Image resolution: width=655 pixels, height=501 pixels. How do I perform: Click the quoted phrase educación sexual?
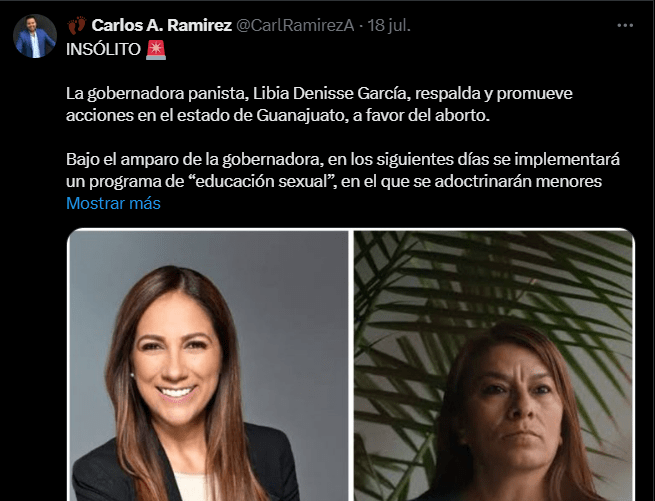[x=262, y=181]
